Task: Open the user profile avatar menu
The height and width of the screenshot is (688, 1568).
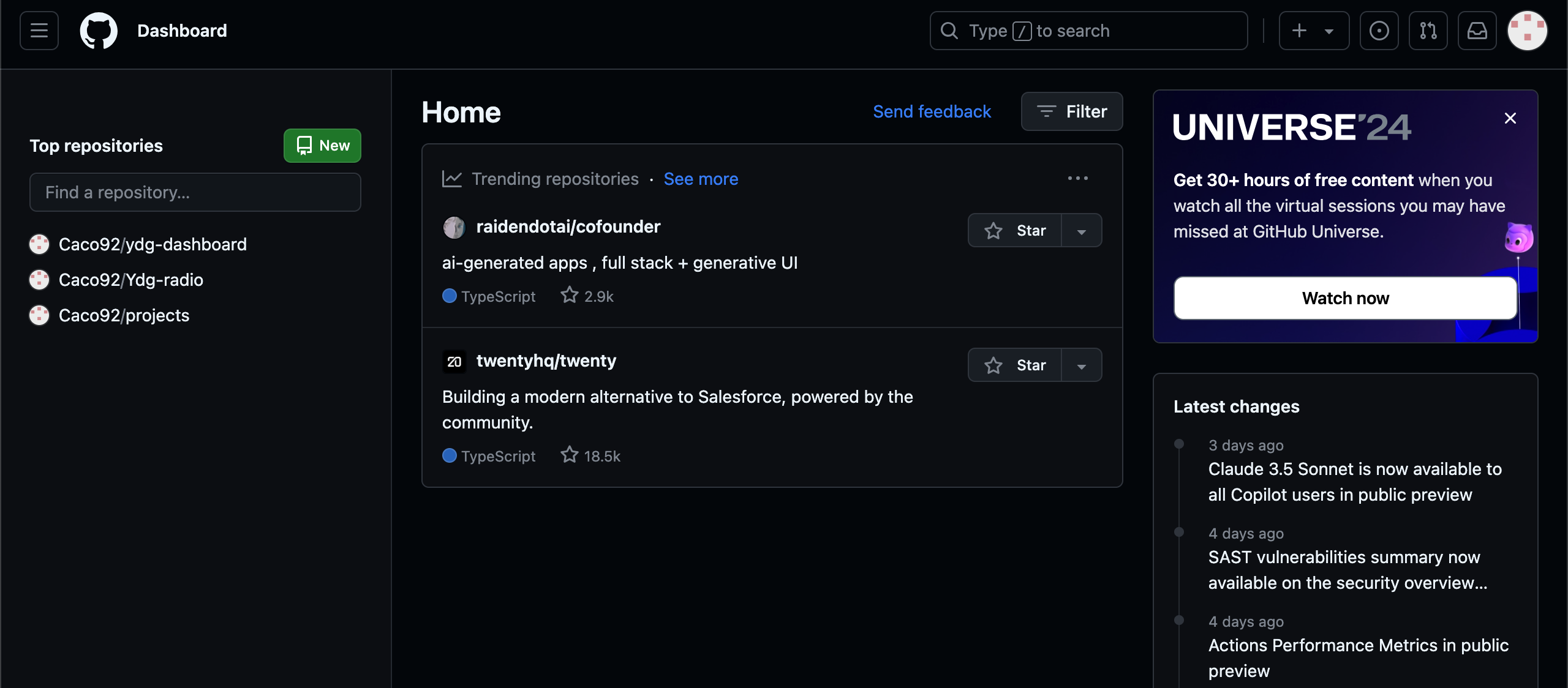Action: pyautogui.click(x=1528, y=31)
